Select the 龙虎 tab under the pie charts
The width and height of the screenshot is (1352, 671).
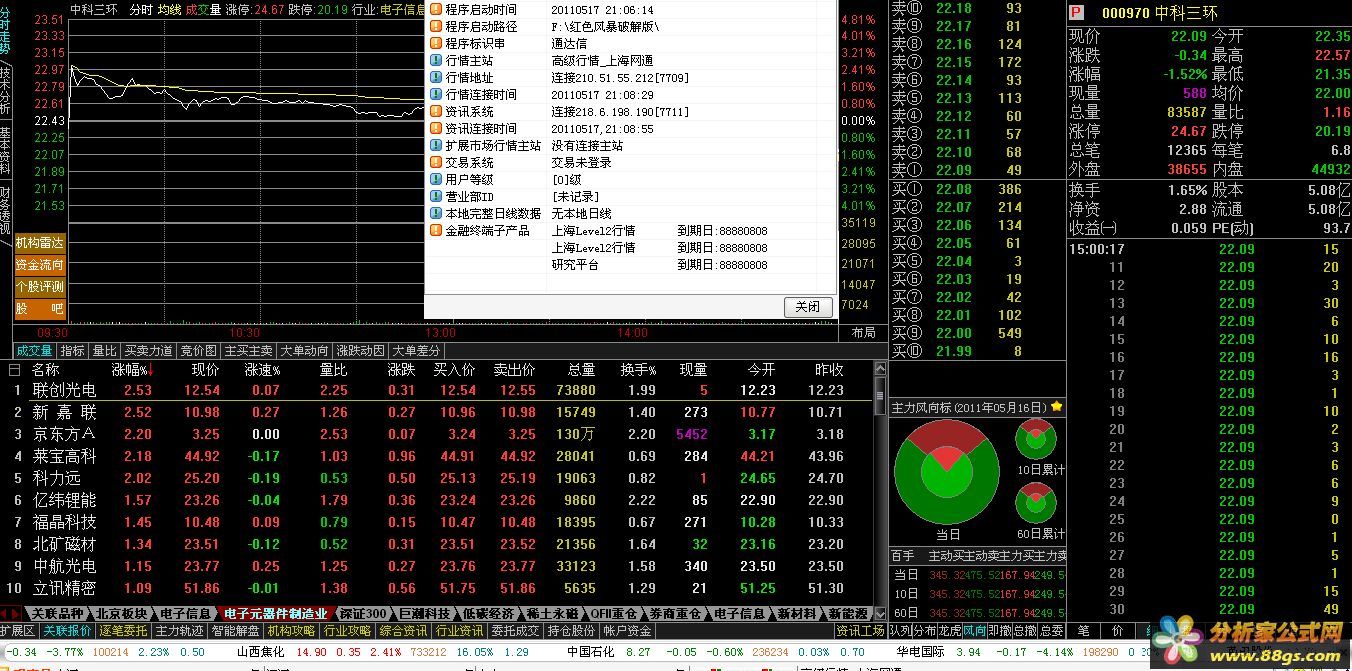(x=949, y=631)
